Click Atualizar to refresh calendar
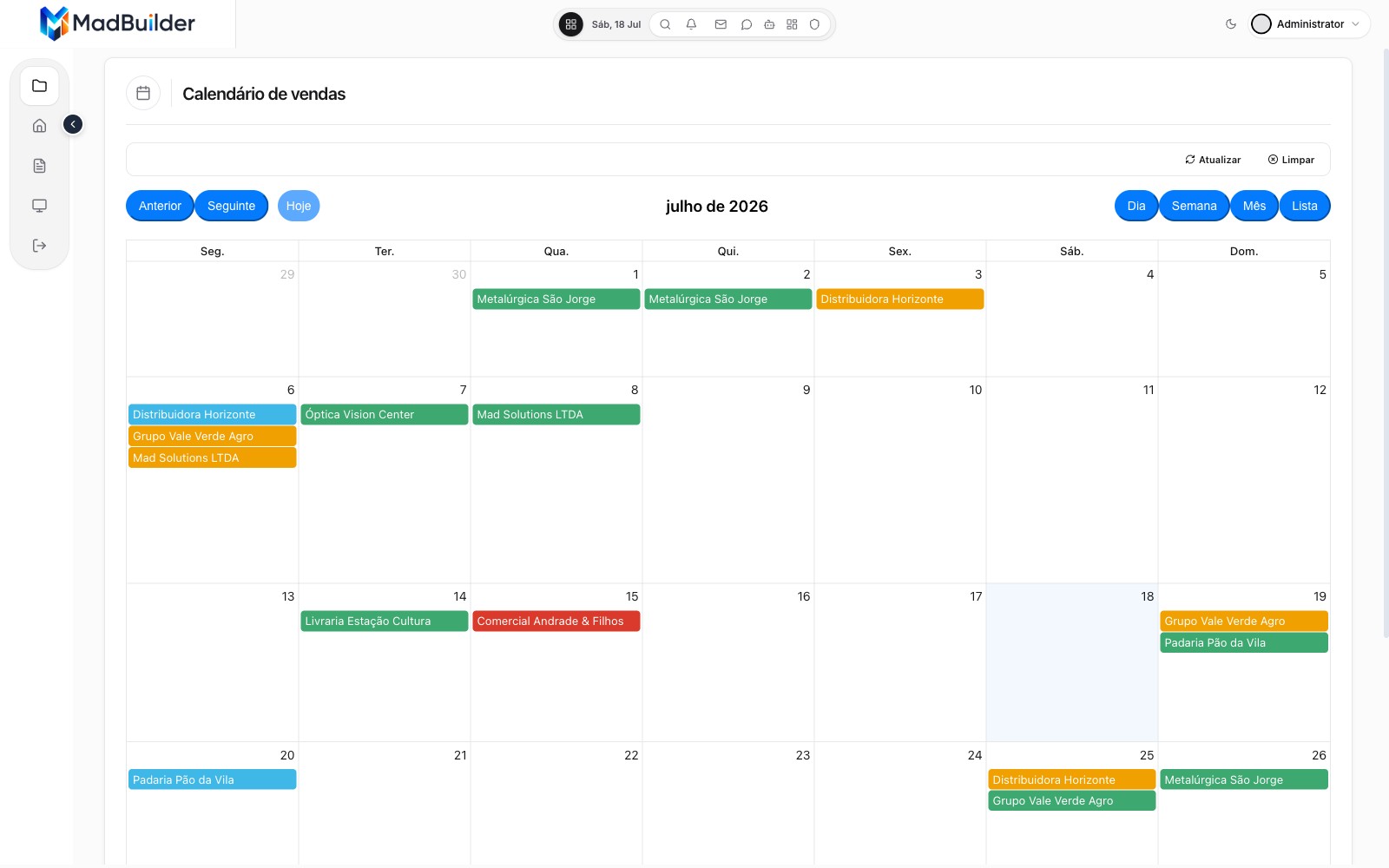This screenshot has width=1389, height=868. 1213,160
